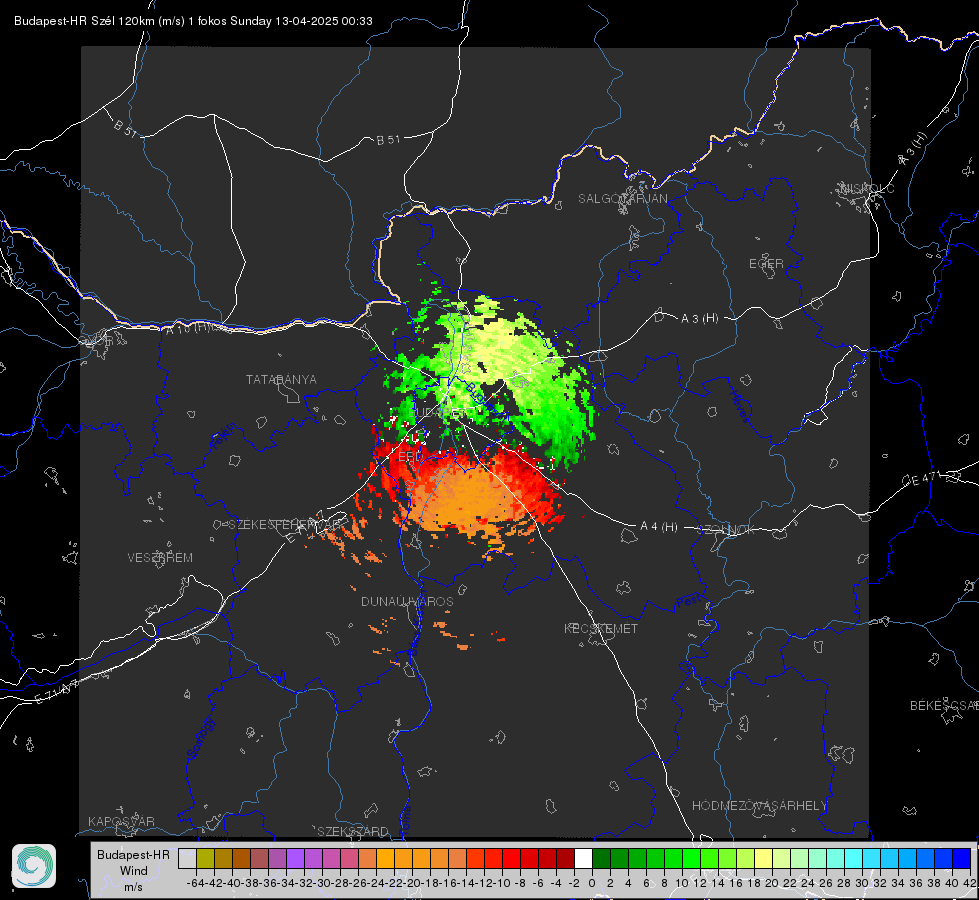This screenshot has width=979, height=900.
Task: Click the HÓDMEZŐVÁSÁRHELY city label
Action: tap(759, 805)
